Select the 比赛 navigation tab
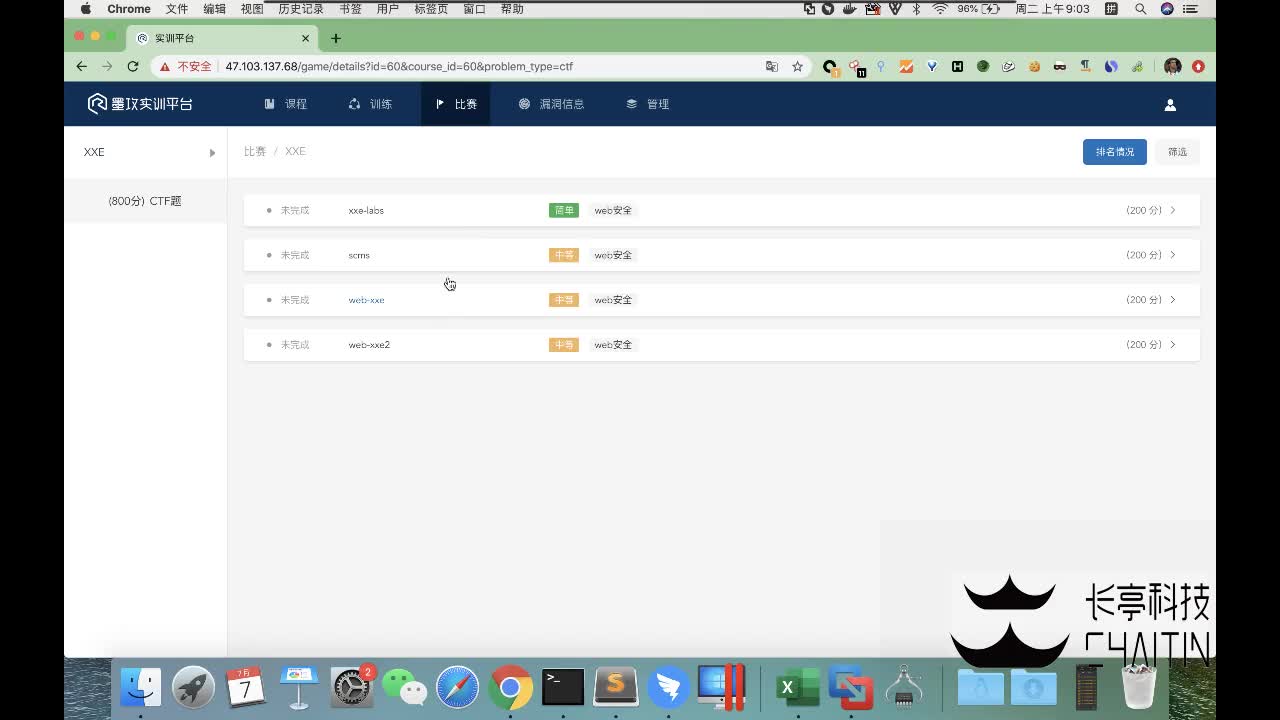 pyautogui.click(x=456, y=104)
